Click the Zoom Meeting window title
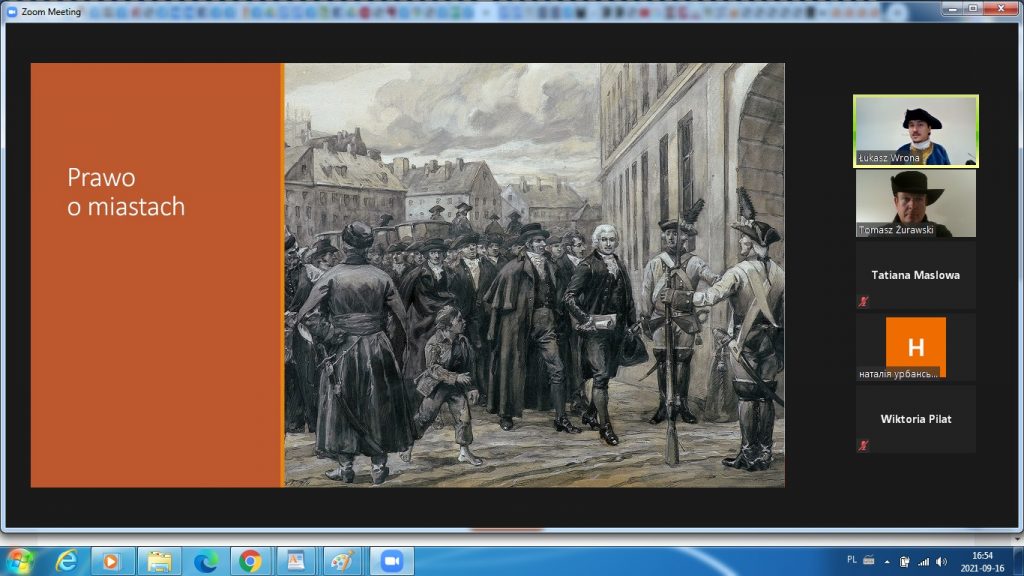The image size is (1024, 576). point(49,10)
